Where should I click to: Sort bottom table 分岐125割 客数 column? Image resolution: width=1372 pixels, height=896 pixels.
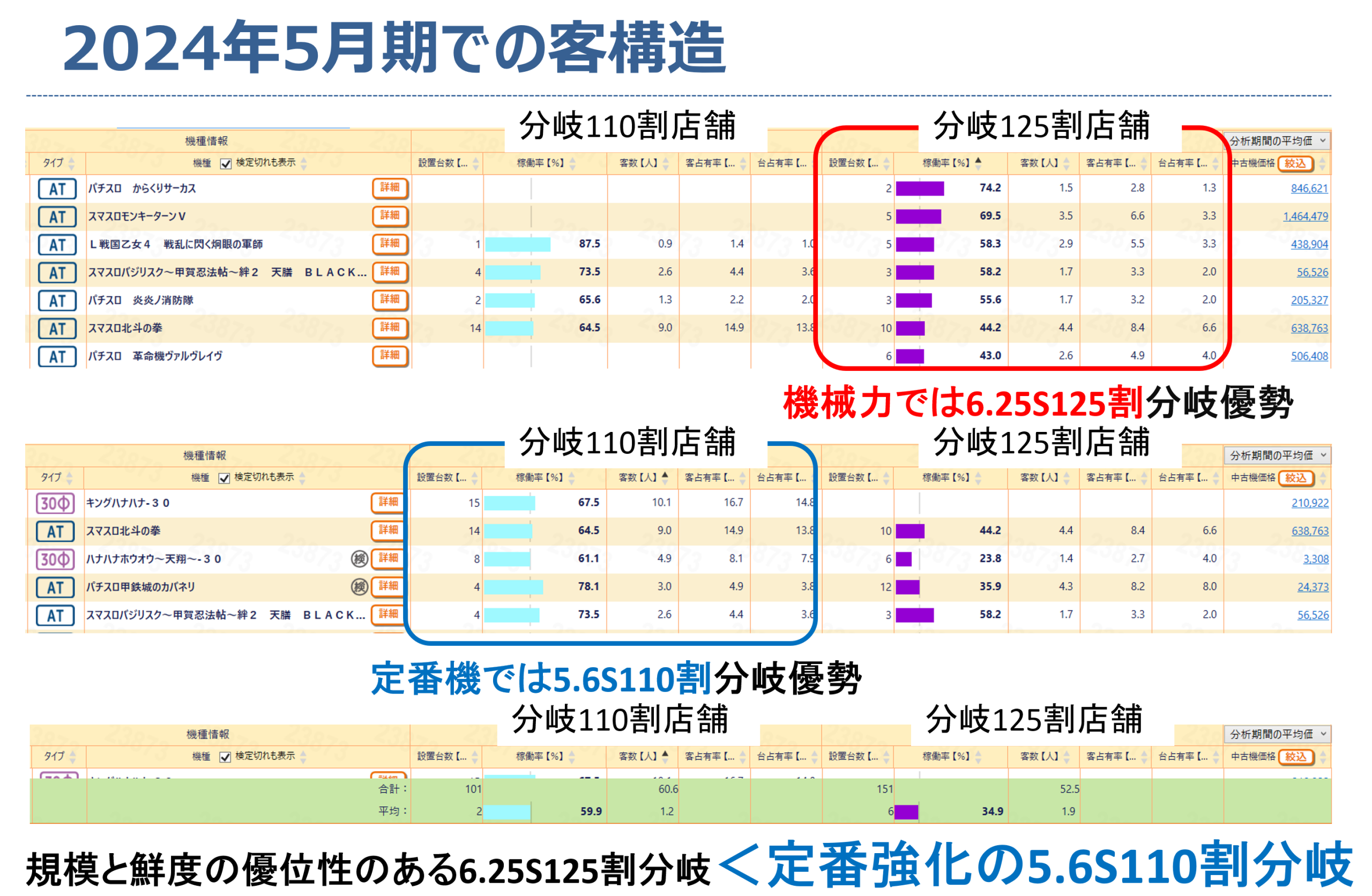pyautogui.click(x=1067, y=757)
